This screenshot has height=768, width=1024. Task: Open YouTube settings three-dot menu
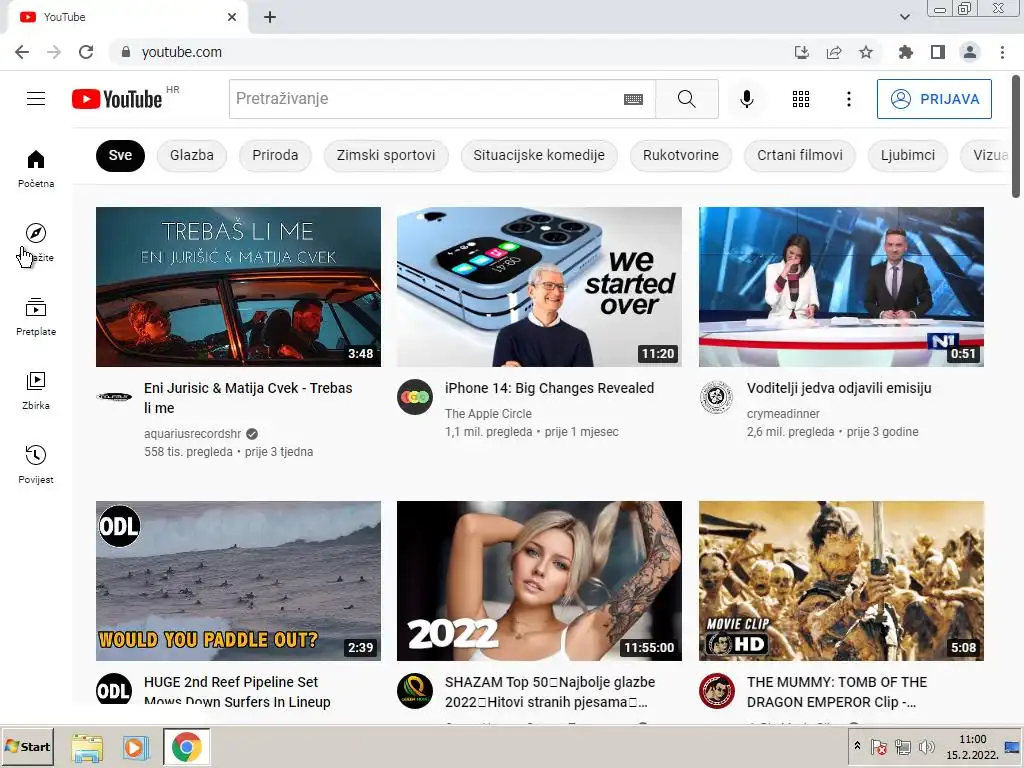coord(848,99)
